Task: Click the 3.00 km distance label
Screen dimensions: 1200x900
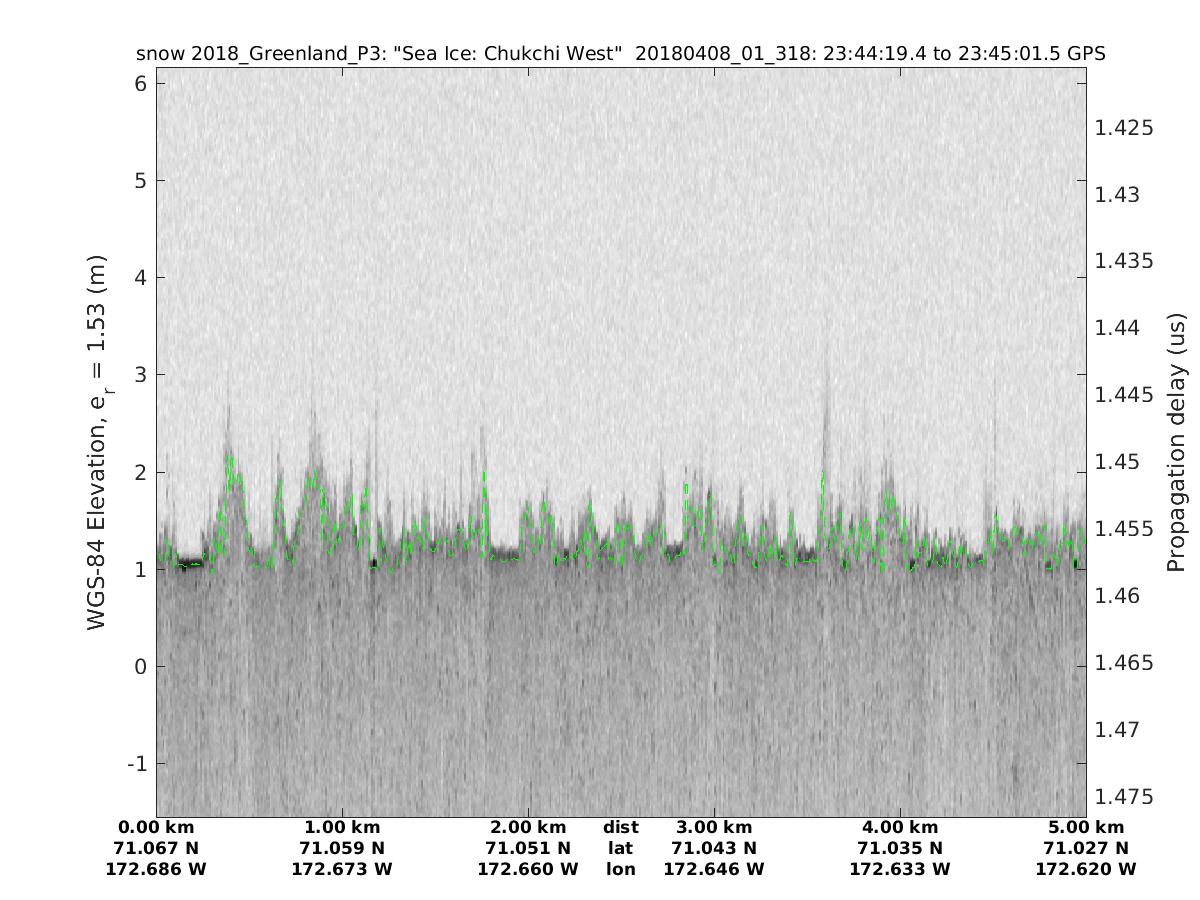Action: point(714,827)
